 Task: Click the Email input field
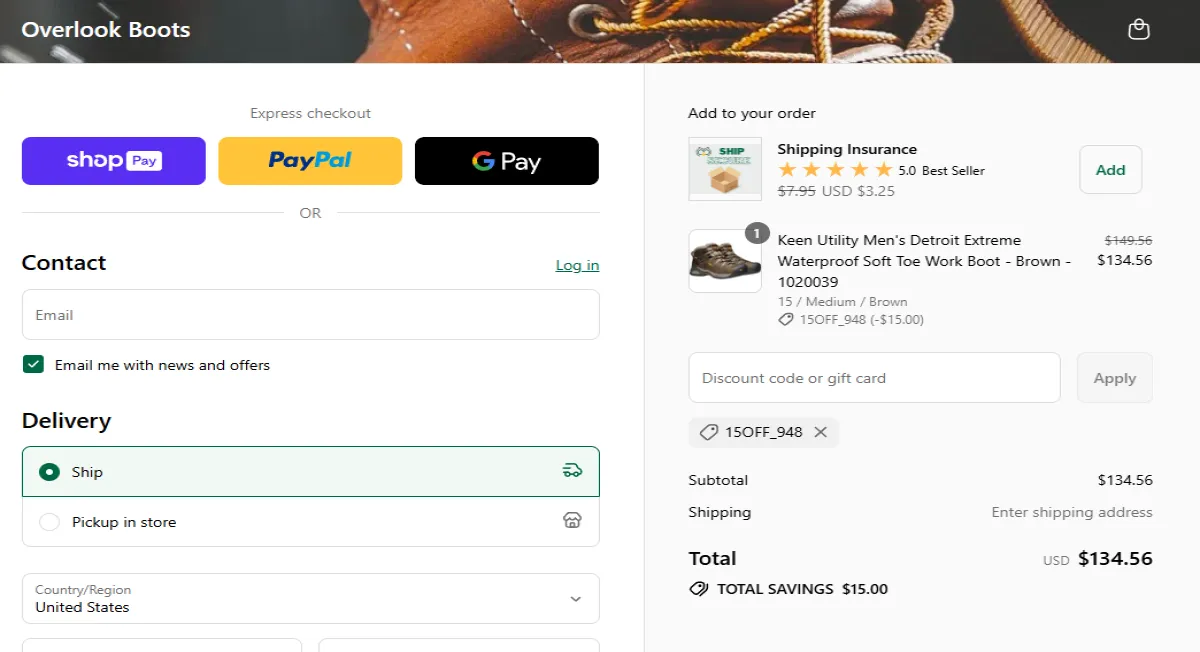[x=310, y=314]
